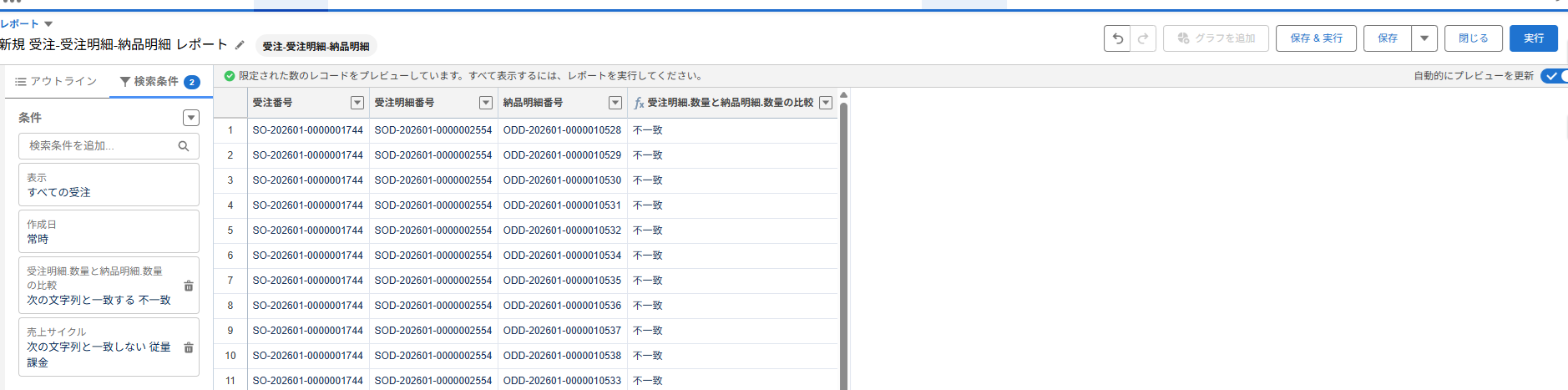Open the 受注明細.数量と納品明細.数量の比較 filter card
The height and width of the screenshot is (390, 1568).
coord(109,285)
